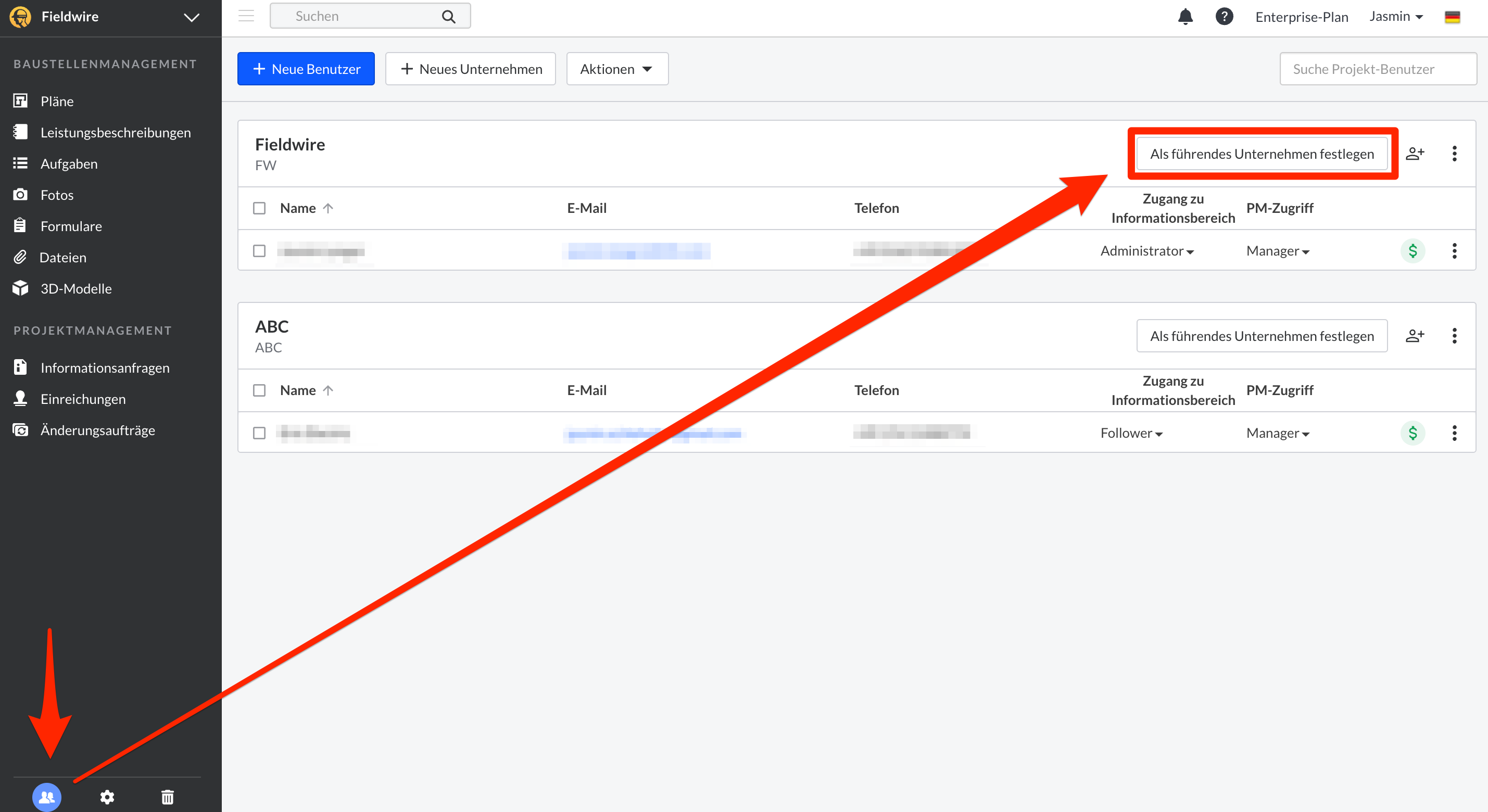The height and width of the screenshot is (812, 1488).
Task: Open Manager dropdown in ABC row
Action: (1278, 433)
